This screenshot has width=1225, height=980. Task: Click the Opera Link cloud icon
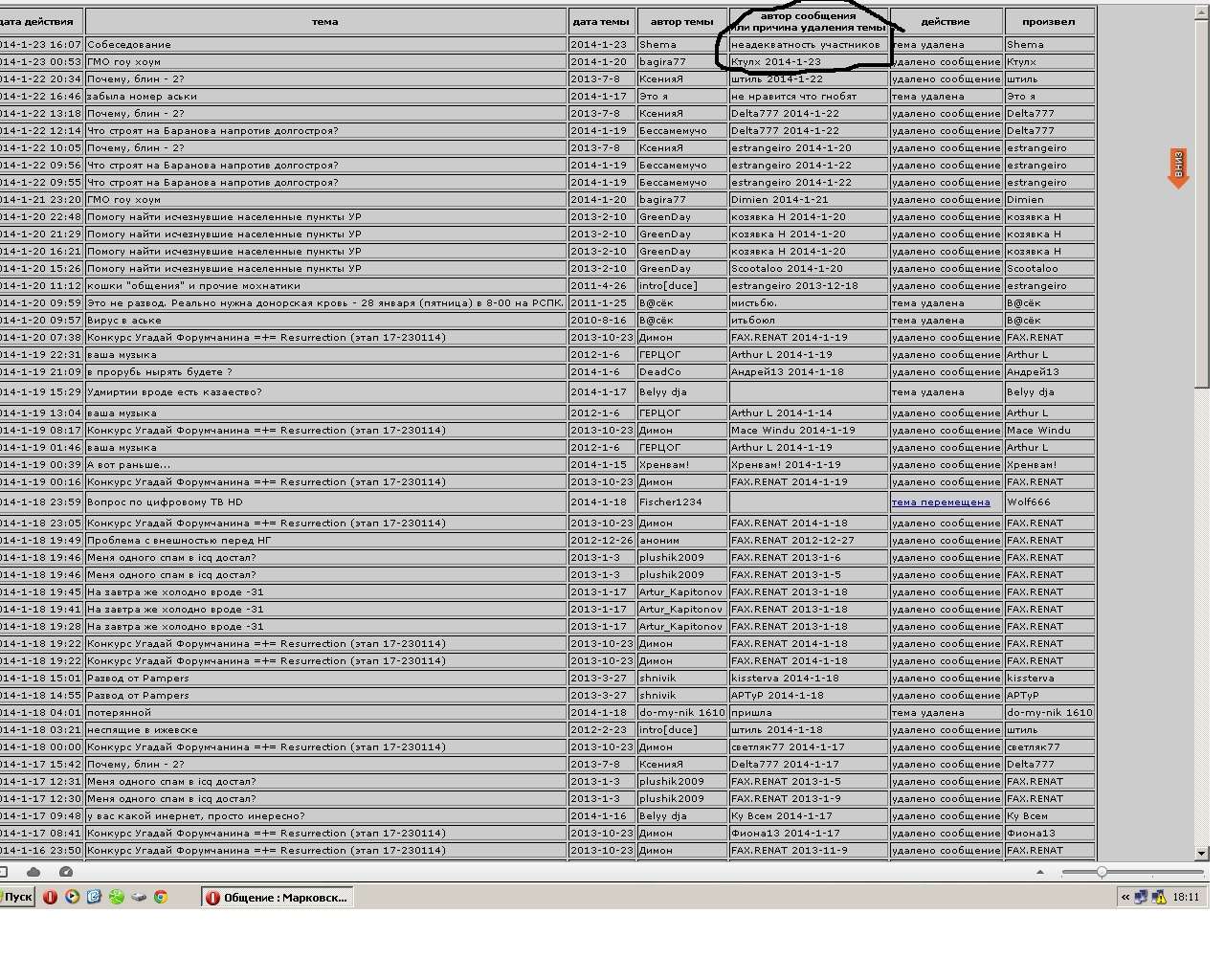pyautogui.click(x=33, y=872)
